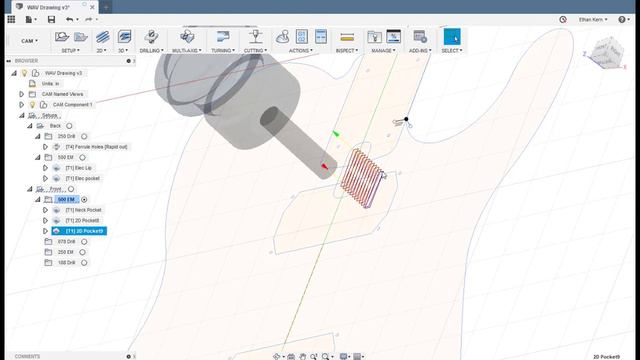Choose the 2D milling toolpath icon

102,37
